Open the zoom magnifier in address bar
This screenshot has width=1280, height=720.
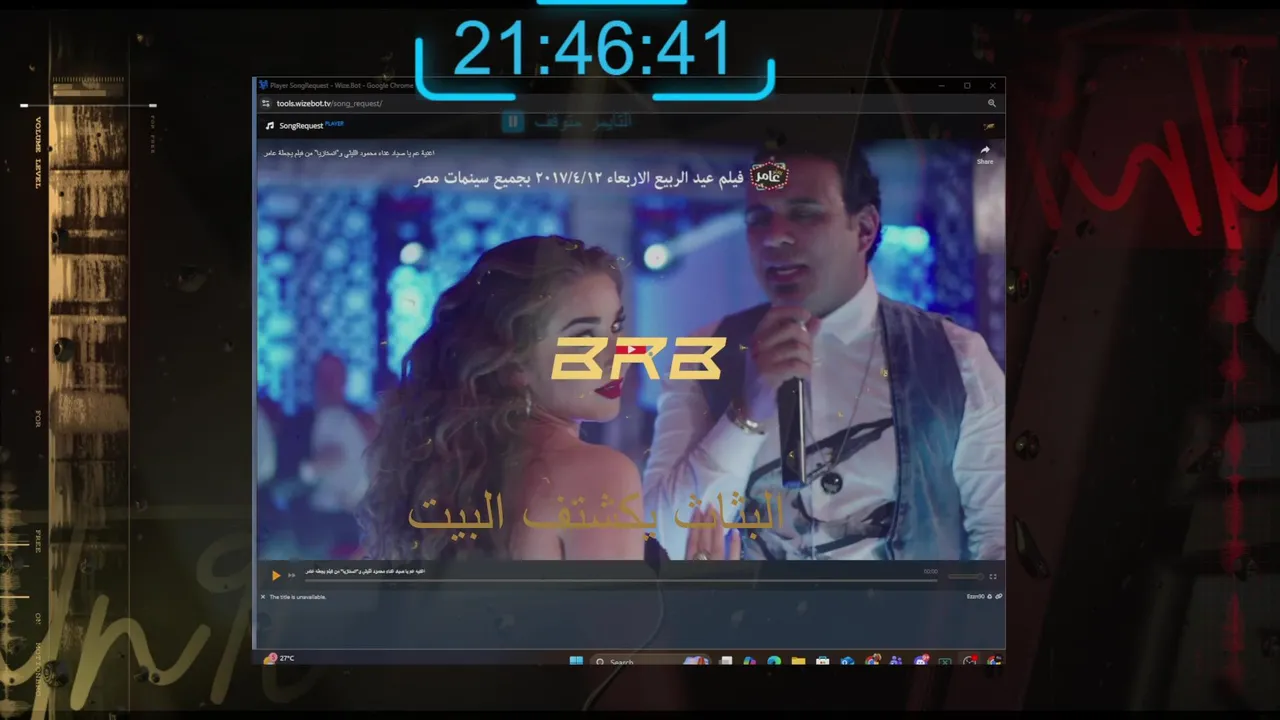click(x=992, y=103)
